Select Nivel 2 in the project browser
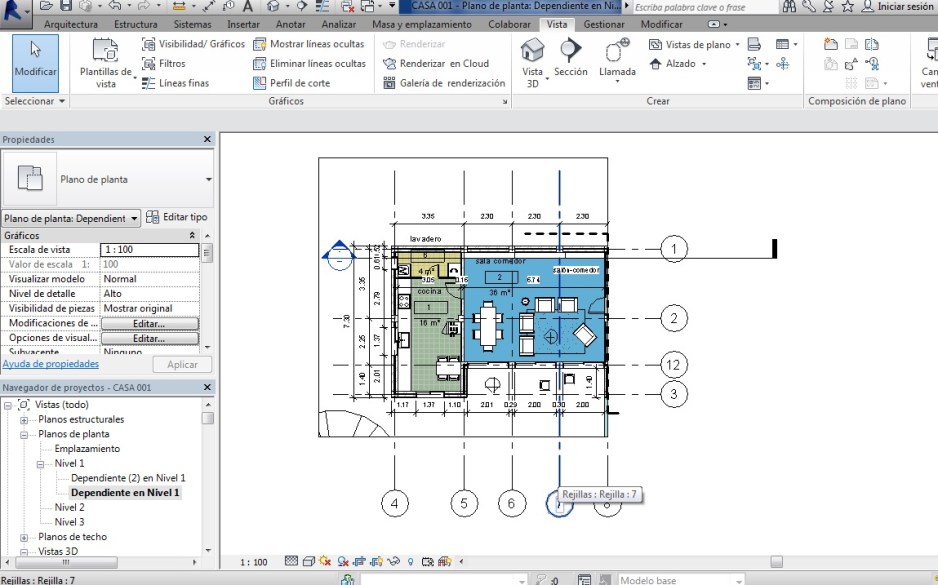The height and width of the screenshot is (585, 938). 69,507
